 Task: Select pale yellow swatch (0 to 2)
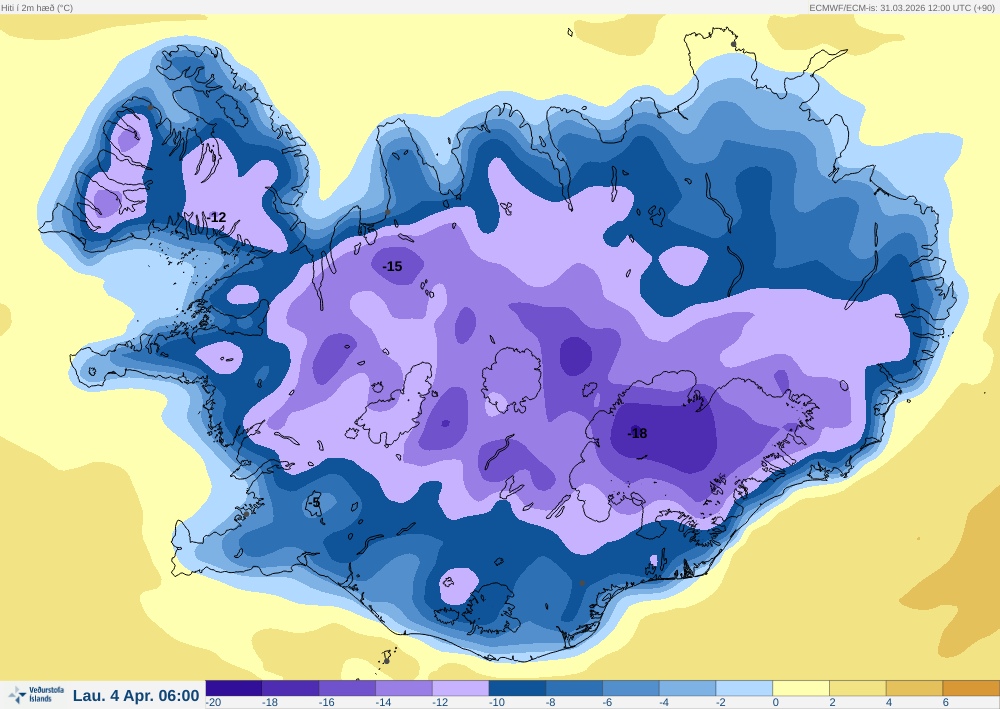pyautogui.click(x=802, y=688)
